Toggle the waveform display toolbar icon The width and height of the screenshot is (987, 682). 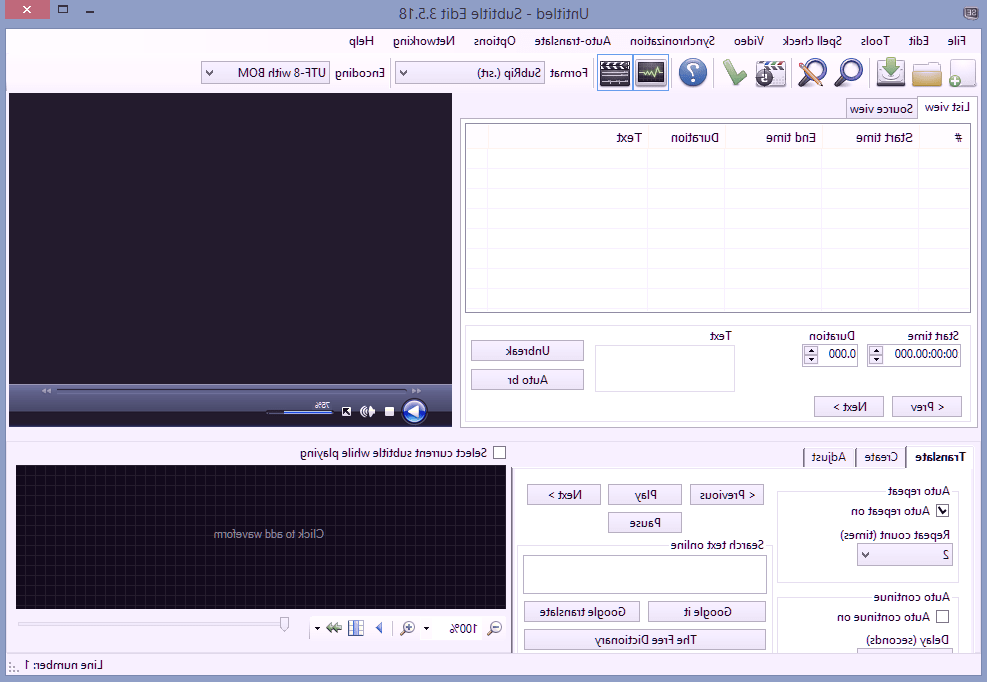(x=651, y=73)
